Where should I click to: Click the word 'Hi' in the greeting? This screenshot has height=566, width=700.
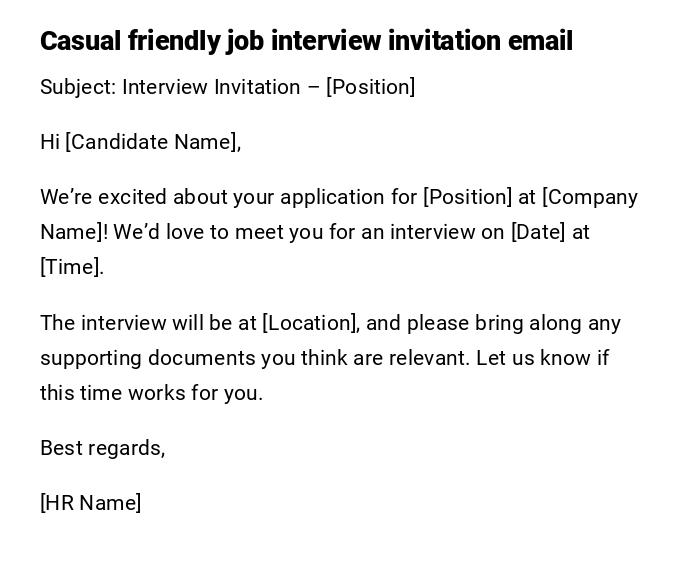point(50,142)
